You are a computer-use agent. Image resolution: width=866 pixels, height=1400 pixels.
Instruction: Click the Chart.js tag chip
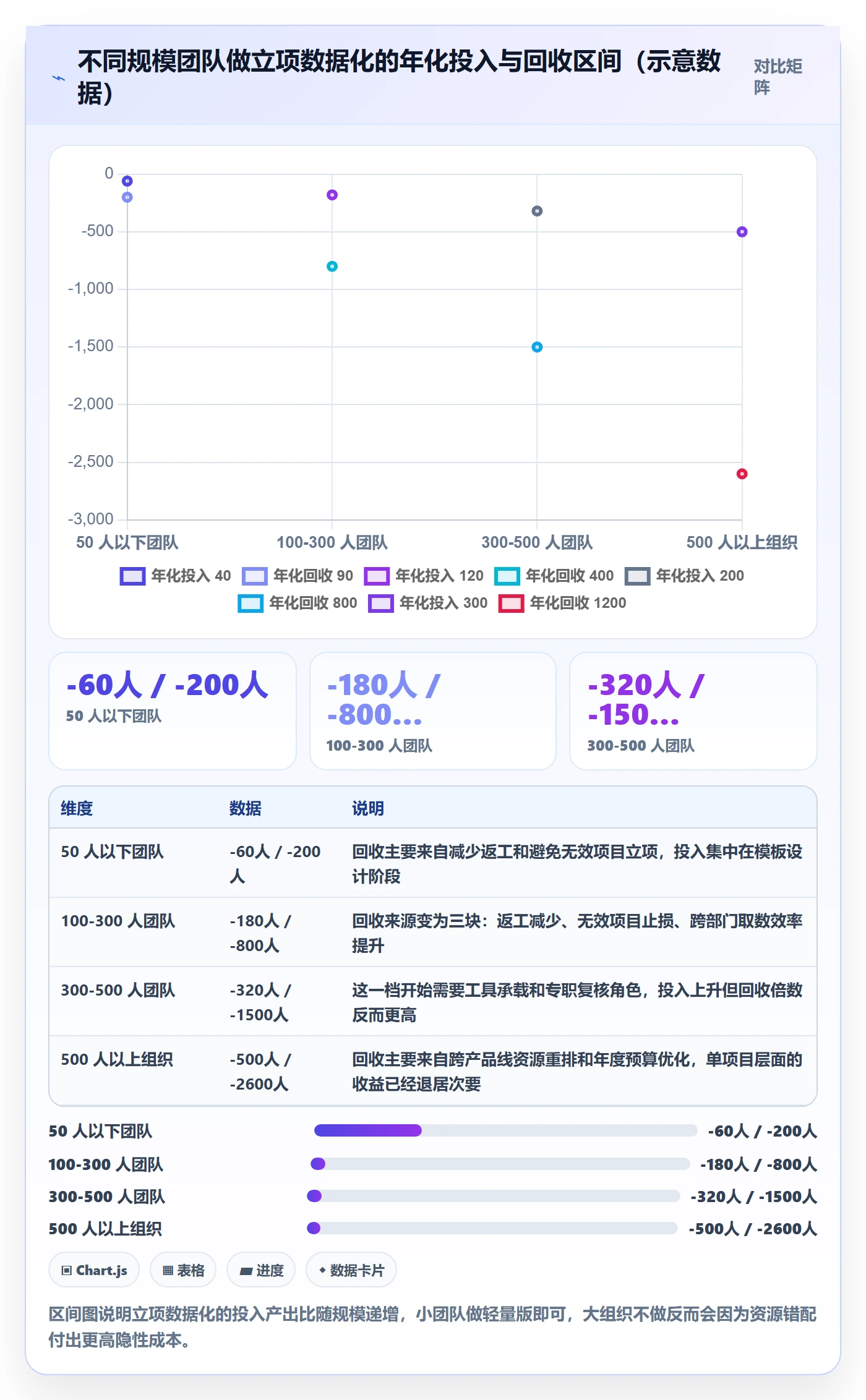94,1270
